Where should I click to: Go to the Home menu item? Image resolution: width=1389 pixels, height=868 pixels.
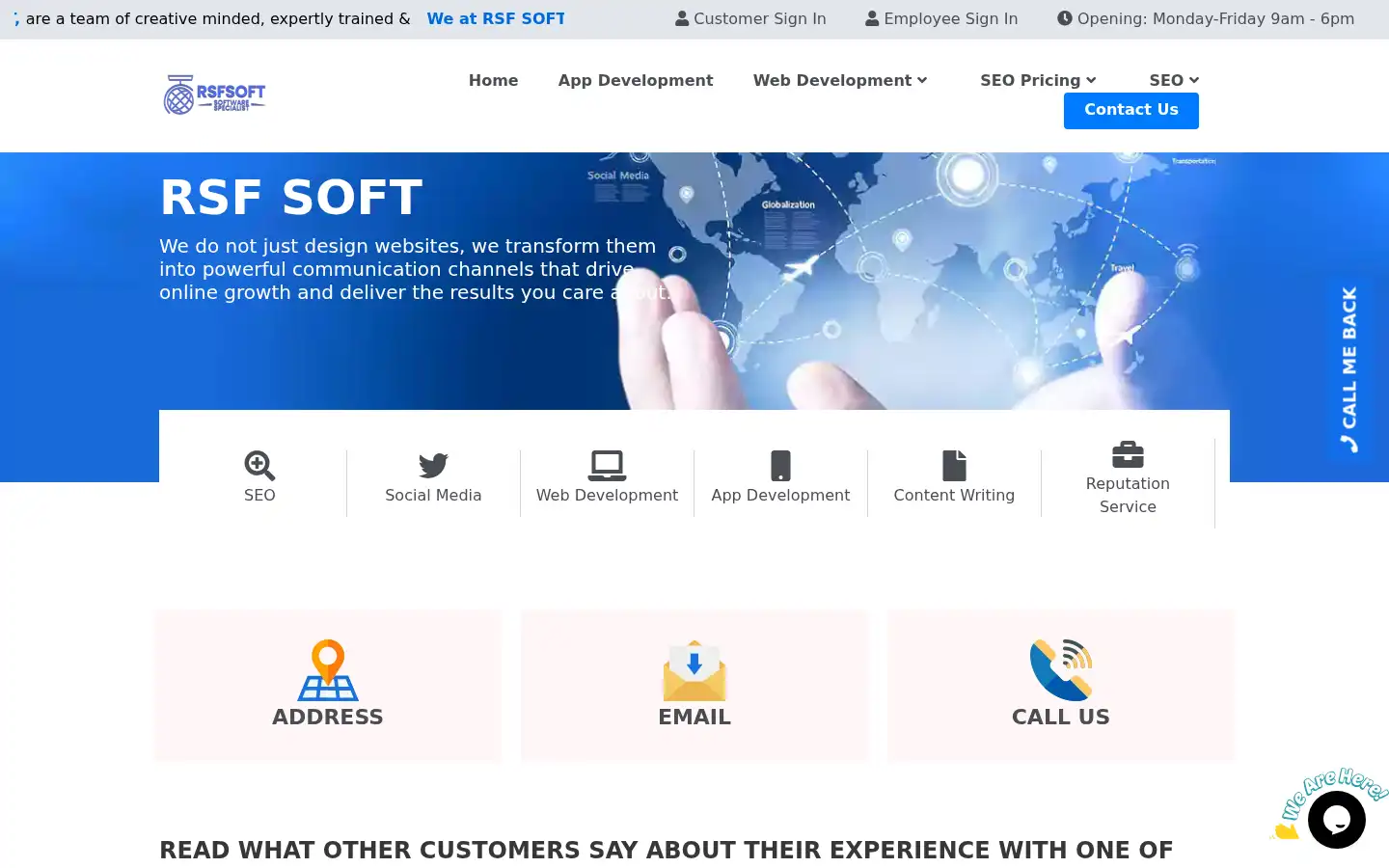click(x=494, y=80)
